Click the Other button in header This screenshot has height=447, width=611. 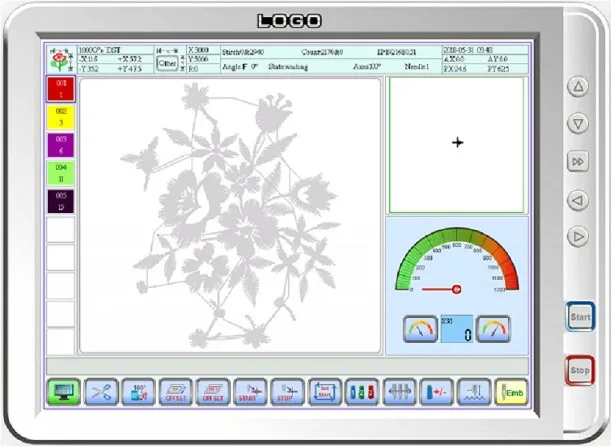click(167, 63)
